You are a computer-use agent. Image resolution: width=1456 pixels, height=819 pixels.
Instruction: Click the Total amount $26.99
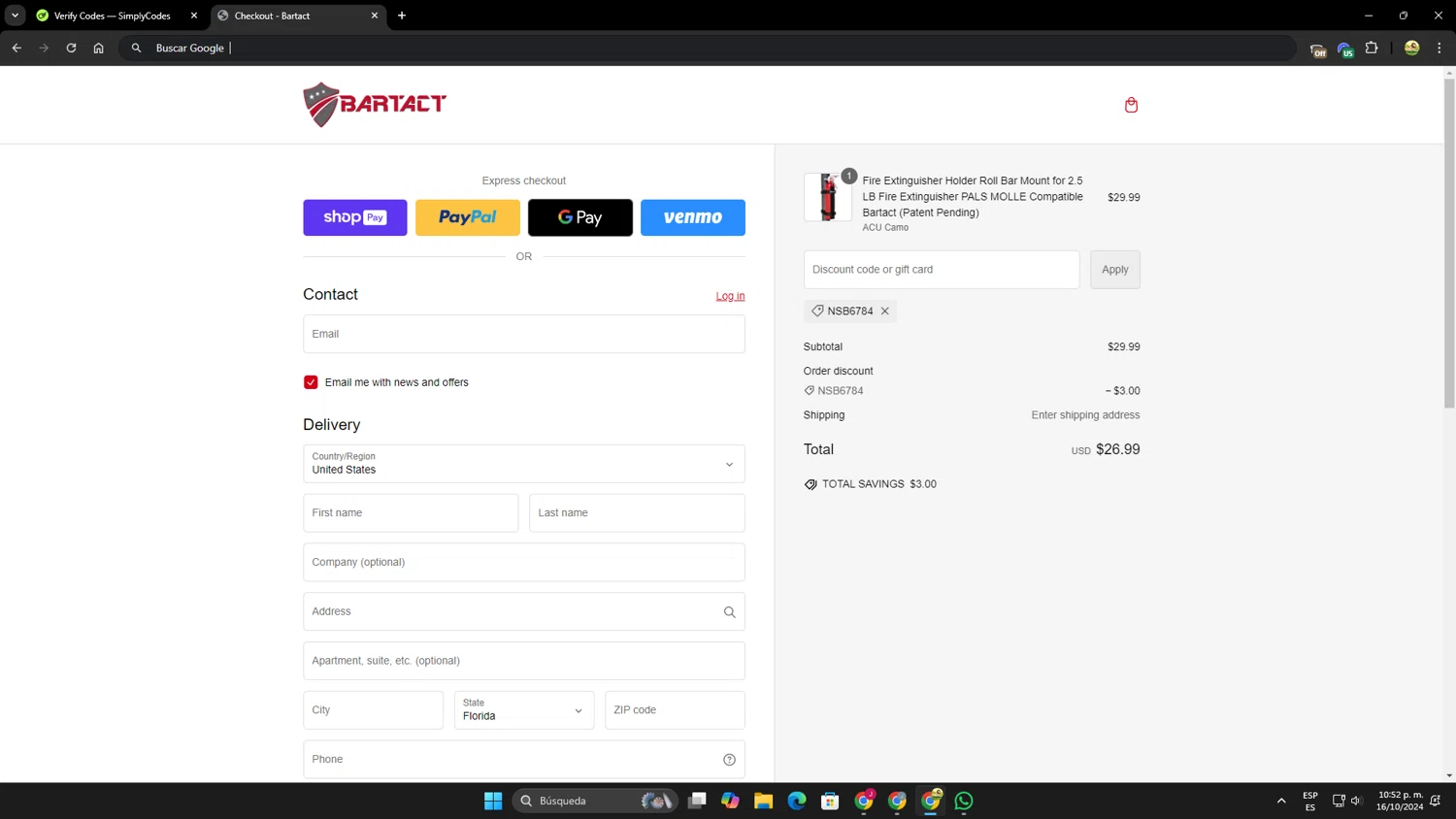(1118, 450)
